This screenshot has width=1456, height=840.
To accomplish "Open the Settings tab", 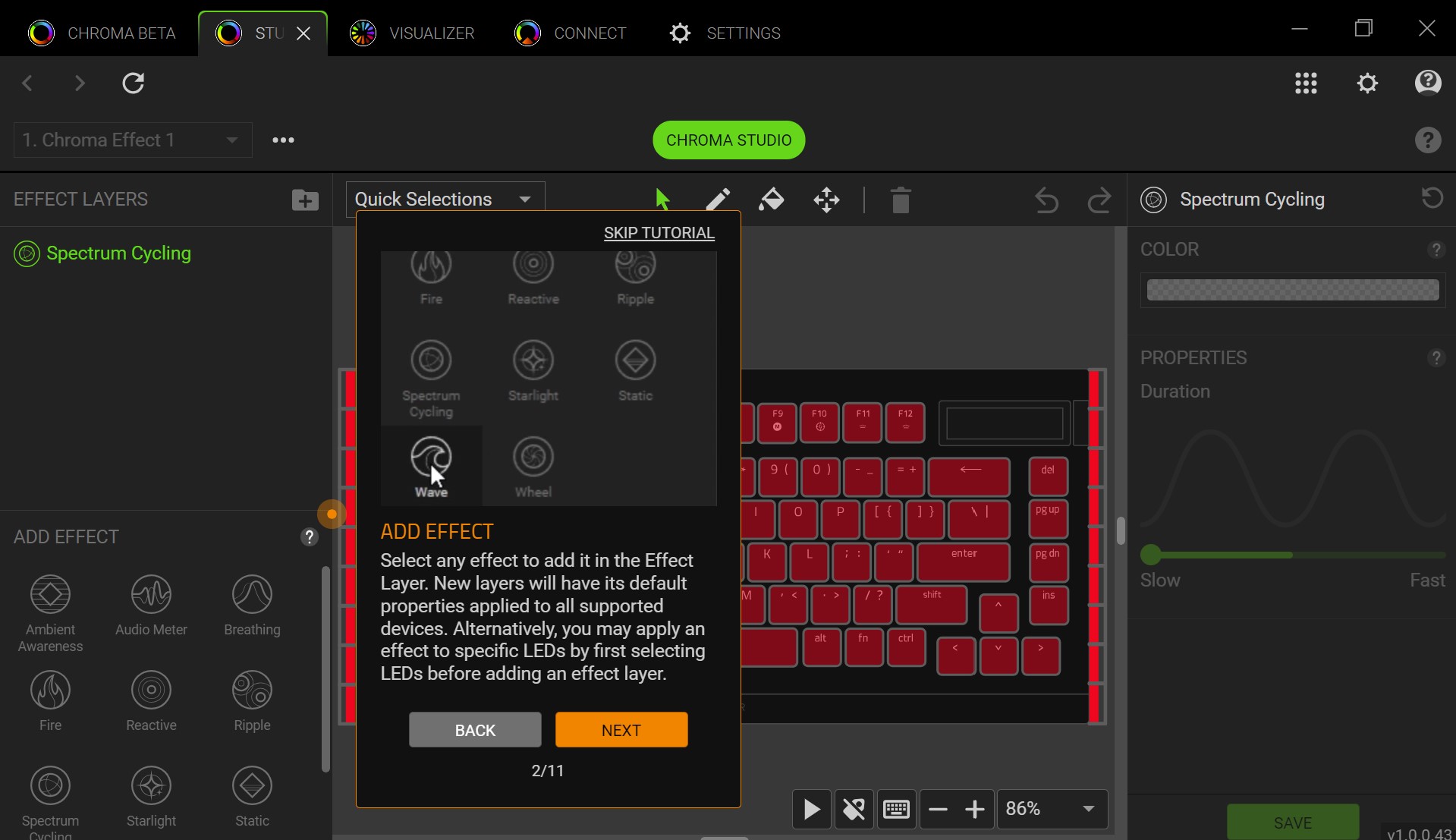I will (725, 33).
